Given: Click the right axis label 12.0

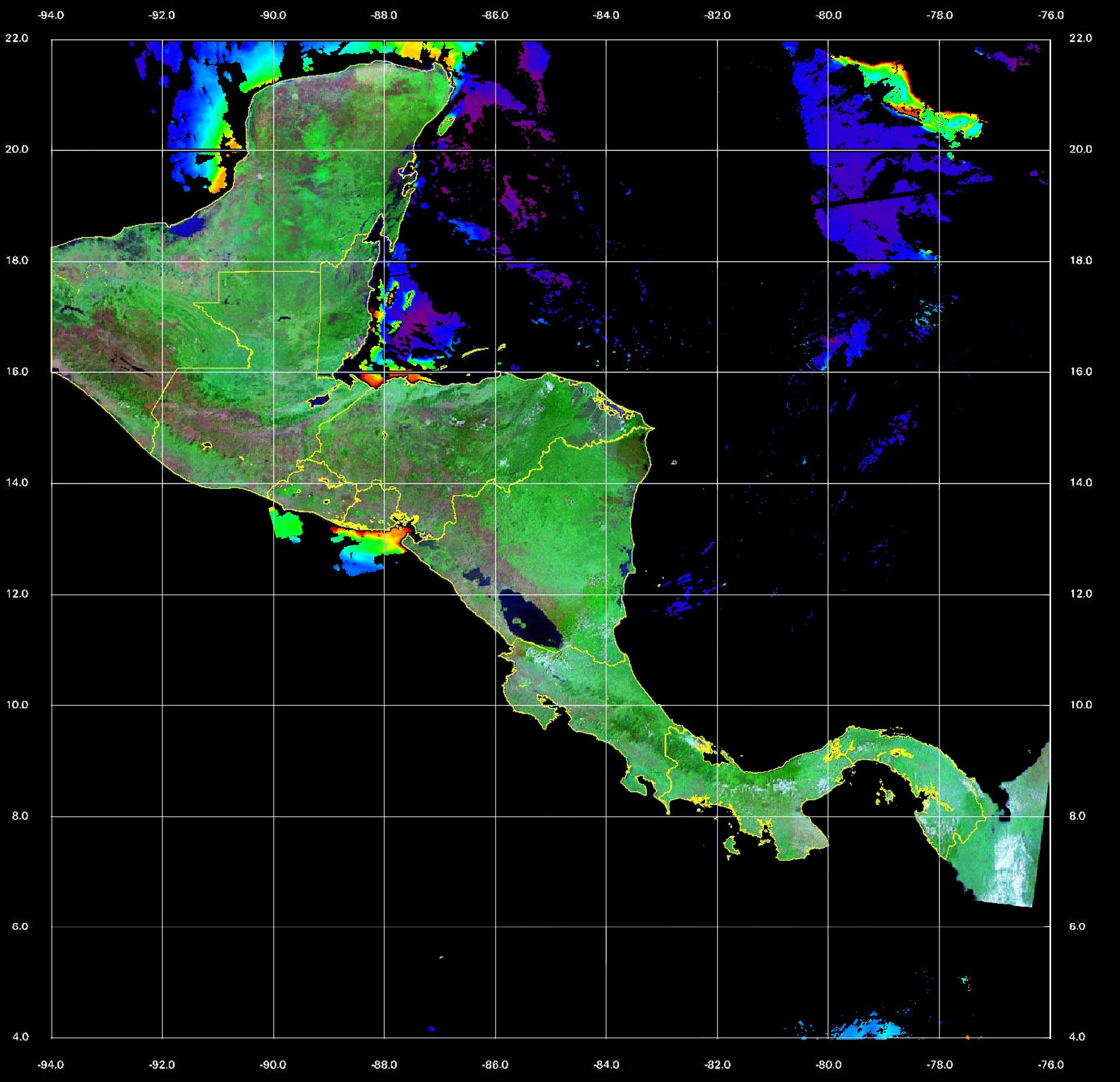Looking at the screenshot, I should [1079, 594].
